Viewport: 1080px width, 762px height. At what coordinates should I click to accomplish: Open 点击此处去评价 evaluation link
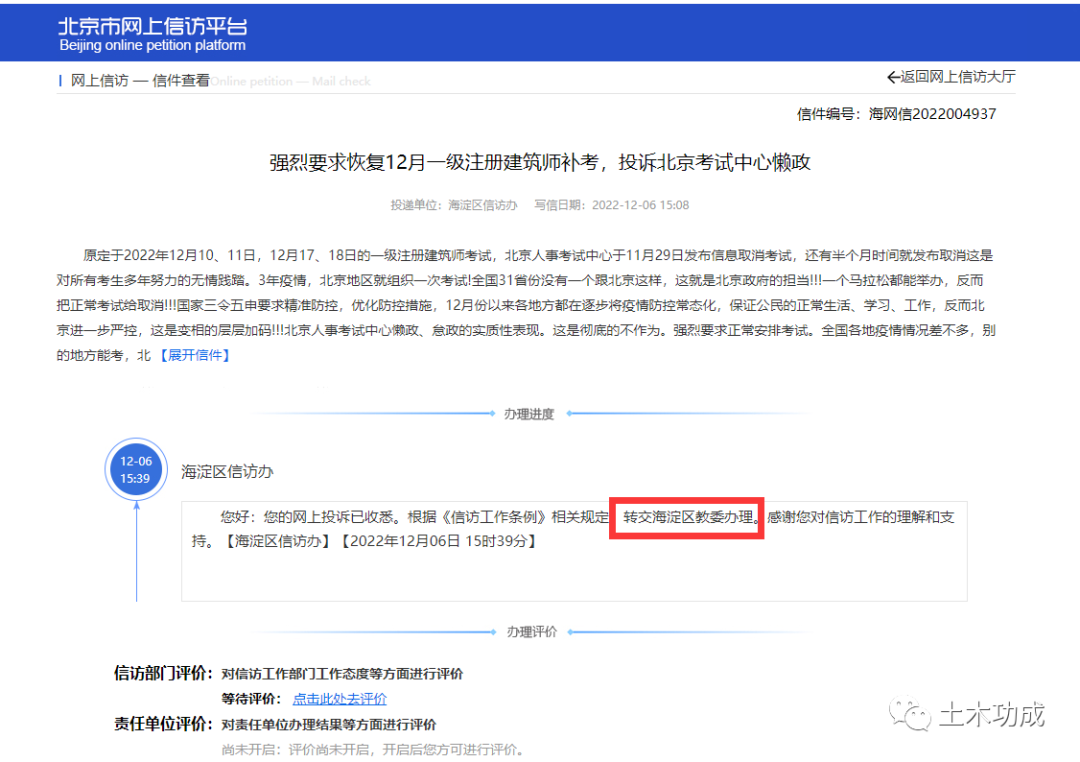[x=340, y=699]
